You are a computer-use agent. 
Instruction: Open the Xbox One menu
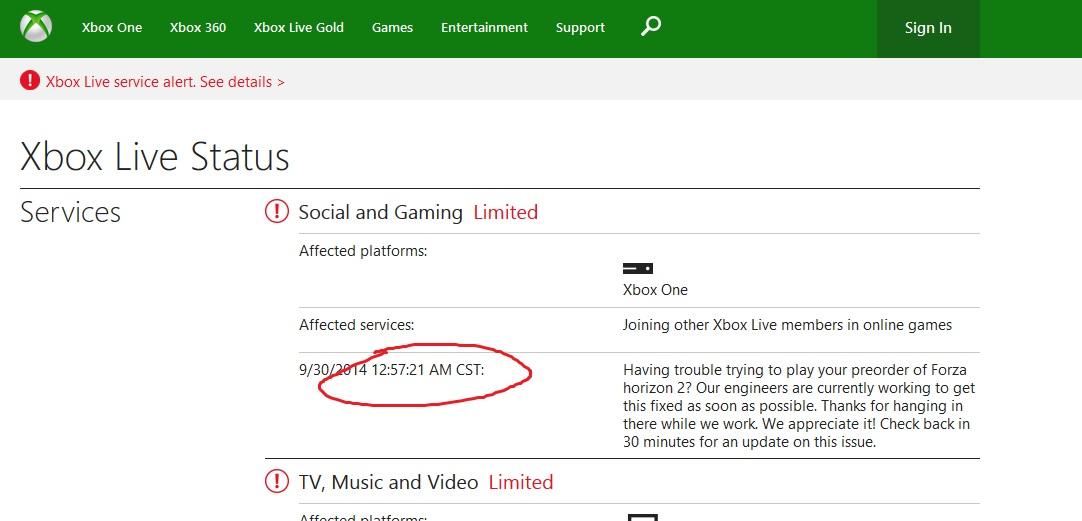112,28
